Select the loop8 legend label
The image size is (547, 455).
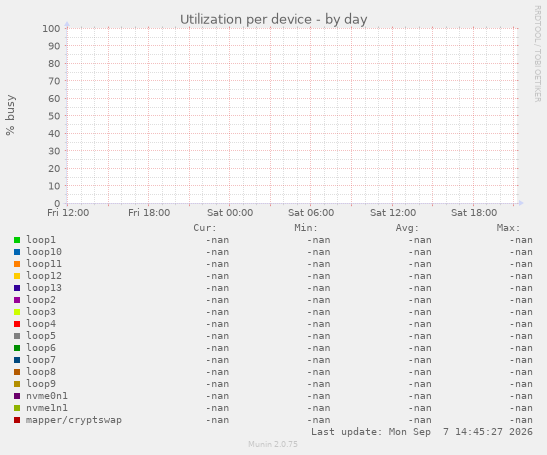41,372
